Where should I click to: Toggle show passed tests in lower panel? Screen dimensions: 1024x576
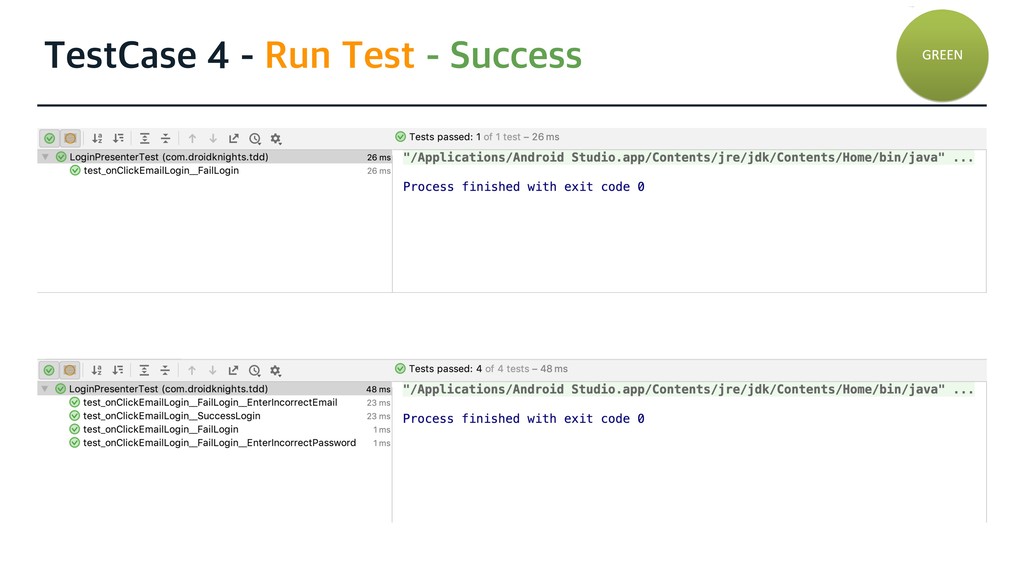[49, 369]
